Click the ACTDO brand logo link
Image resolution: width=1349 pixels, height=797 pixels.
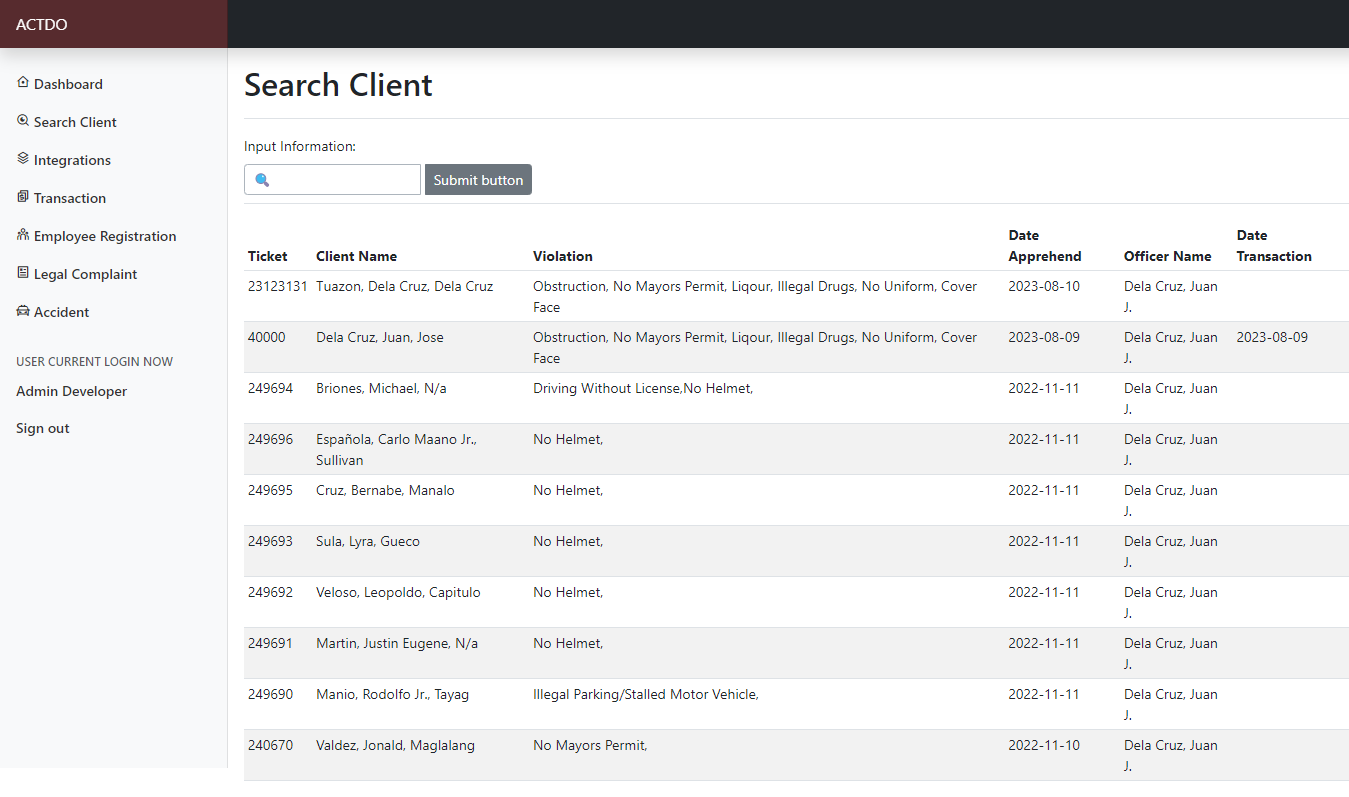click(42, 24)
